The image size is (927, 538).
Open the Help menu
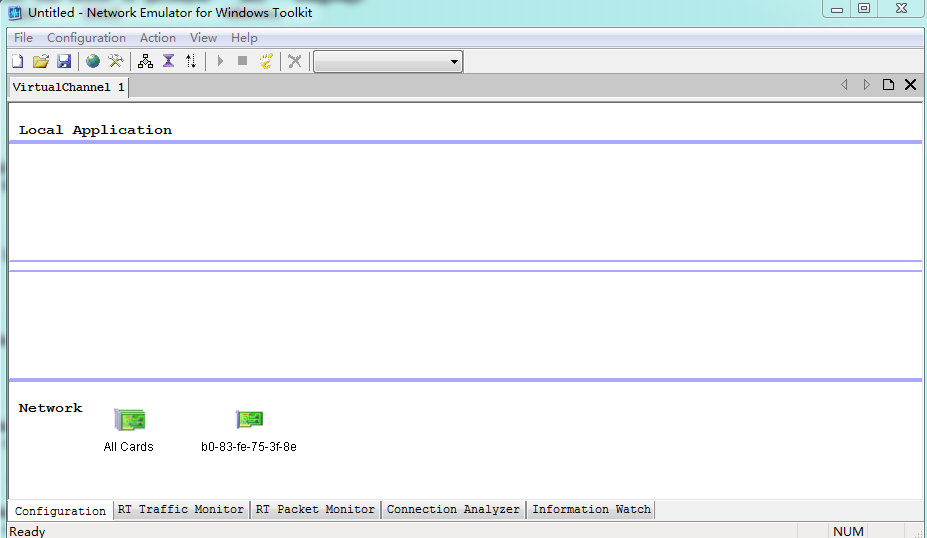pyautogui.click(x=244, y=38)
